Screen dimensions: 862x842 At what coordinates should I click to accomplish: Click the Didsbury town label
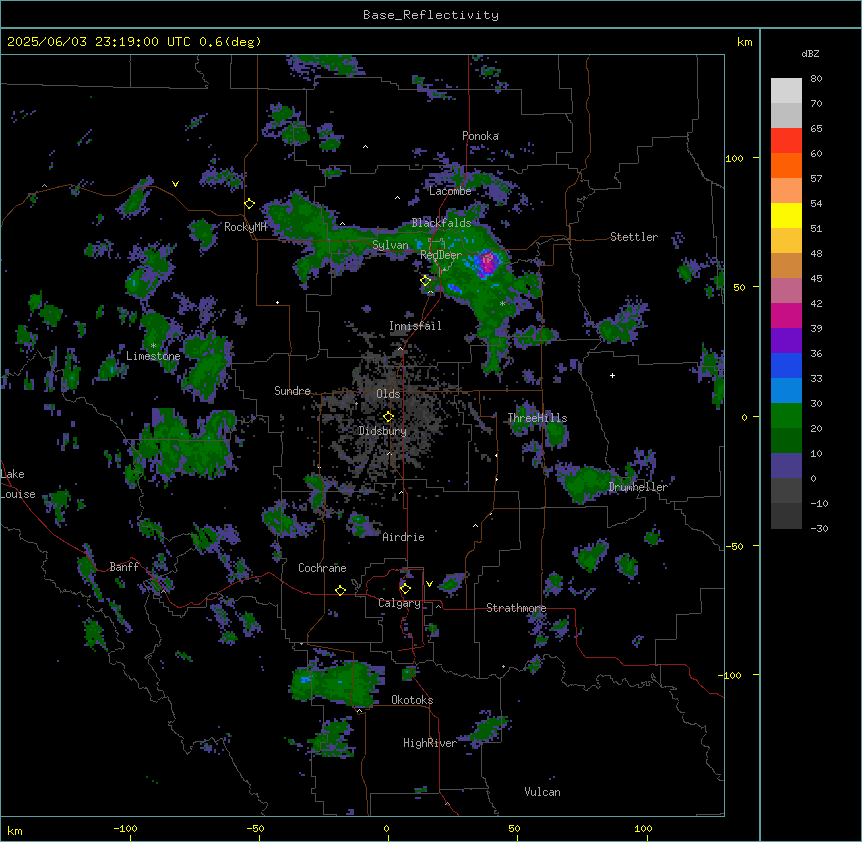click(383, 431)
